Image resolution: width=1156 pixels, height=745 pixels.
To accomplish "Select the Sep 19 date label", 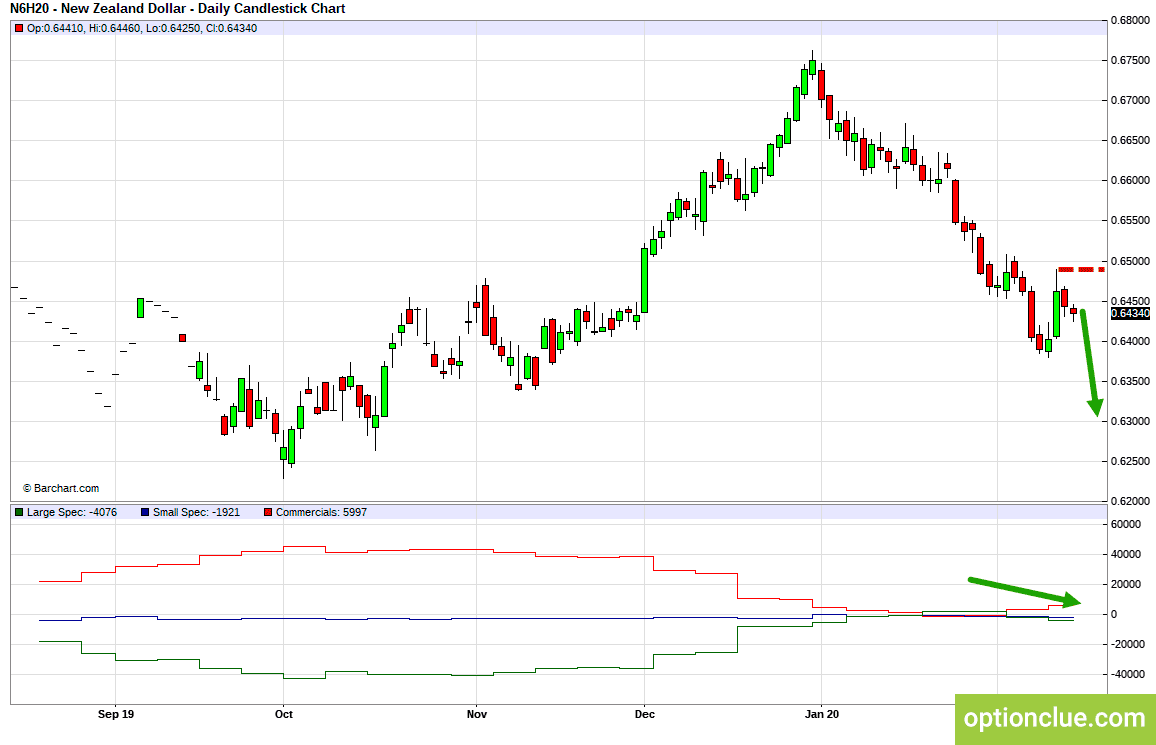I will click(x=116, y=714).
